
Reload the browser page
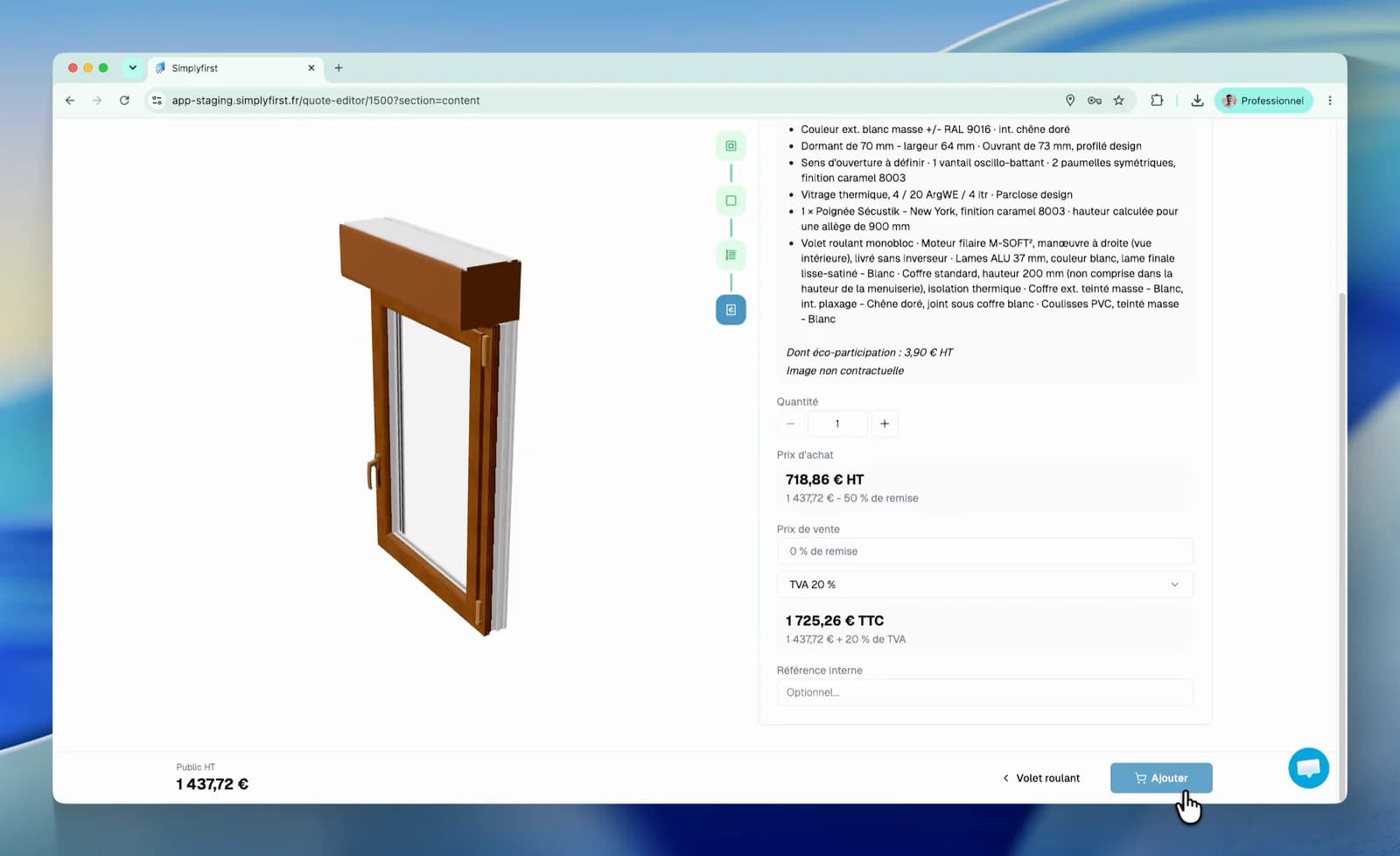coord(124,101)
